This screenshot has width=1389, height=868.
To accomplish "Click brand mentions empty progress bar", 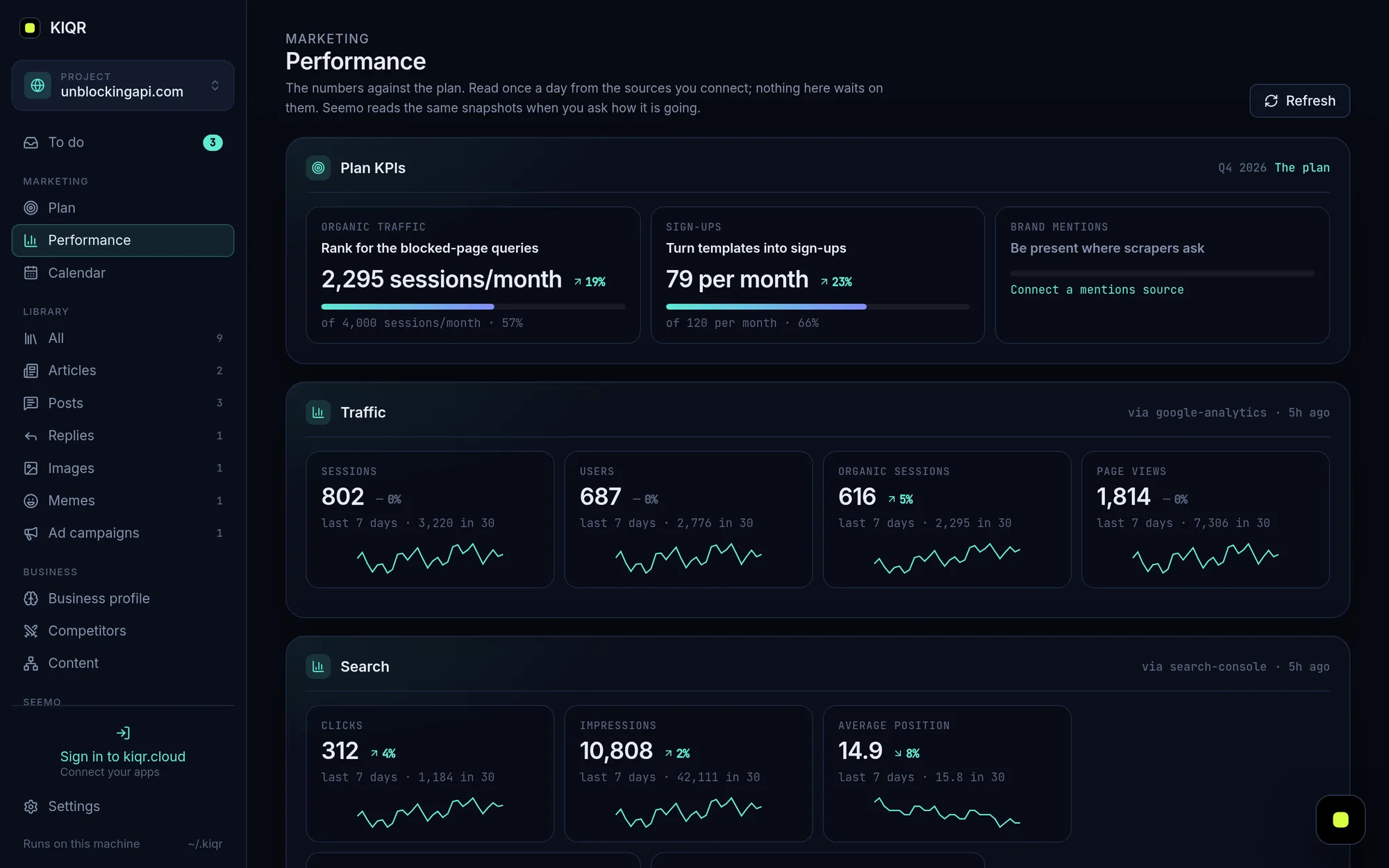I will (x=1162, y=274).
